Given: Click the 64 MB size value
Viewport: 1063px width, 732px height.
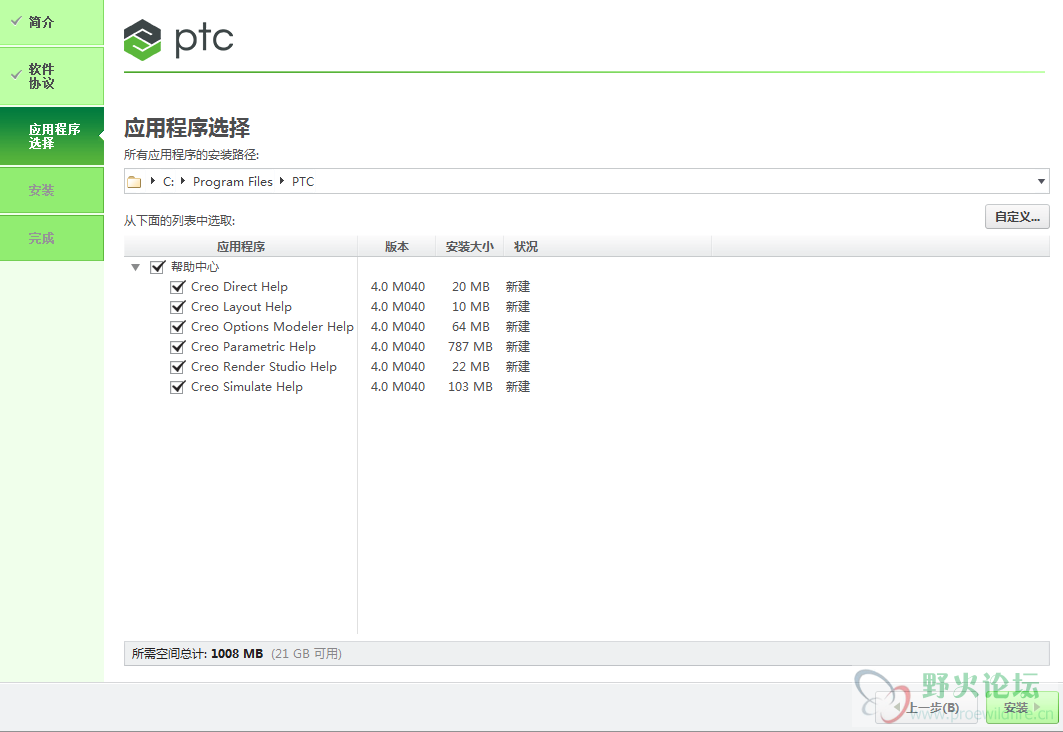Looking at the screenshot, I should (x=470, y=327).
